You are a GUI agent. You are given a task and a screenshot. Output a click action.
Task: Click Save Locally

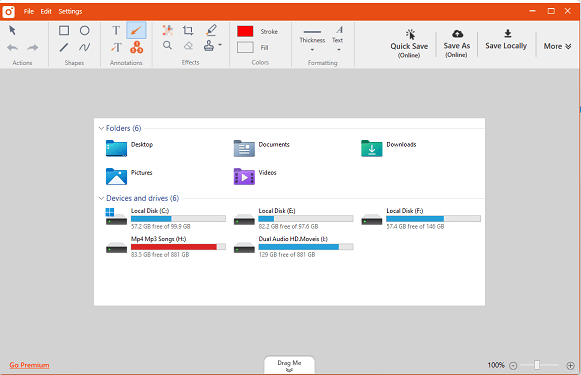[506, 40]
